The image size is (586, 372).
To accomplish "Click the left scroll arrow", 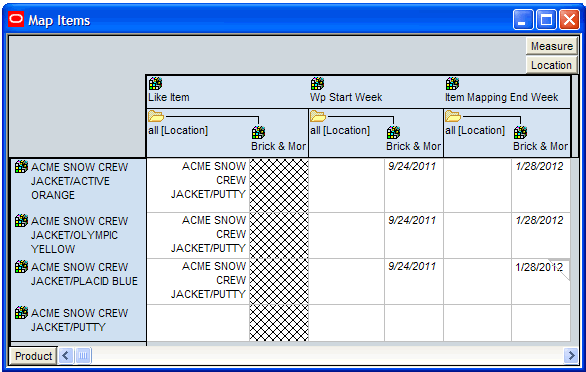I will (66, 356).
